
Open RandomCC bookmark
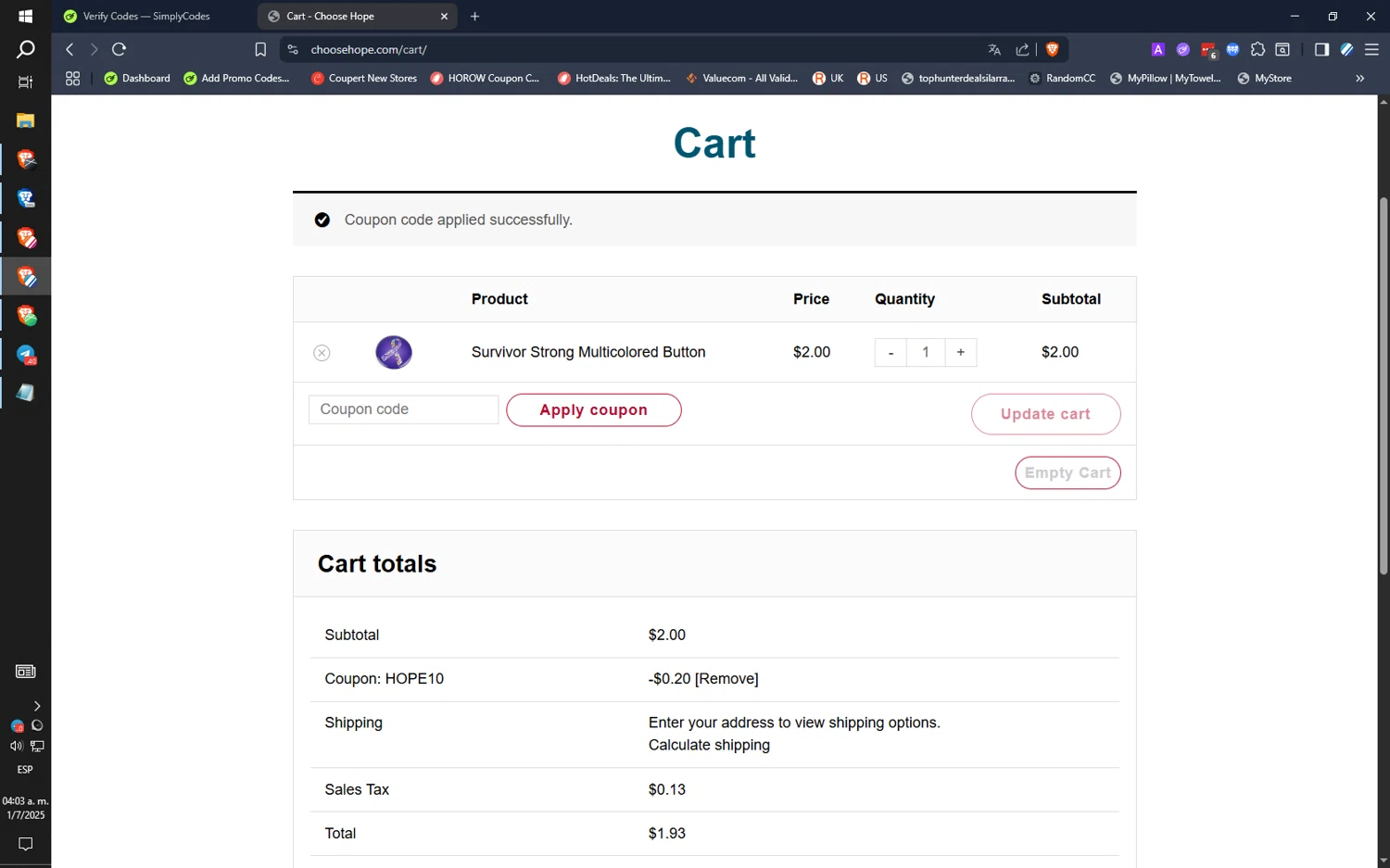point(1062,79)
